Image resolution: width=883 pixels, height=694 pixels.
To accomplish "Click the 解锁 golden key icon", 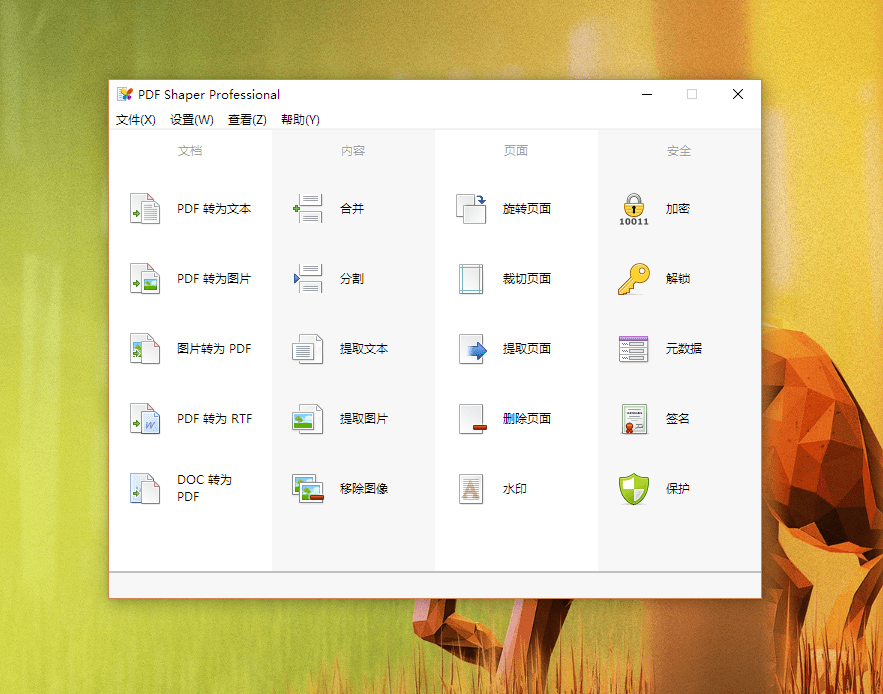I will (x=634, y=278).
